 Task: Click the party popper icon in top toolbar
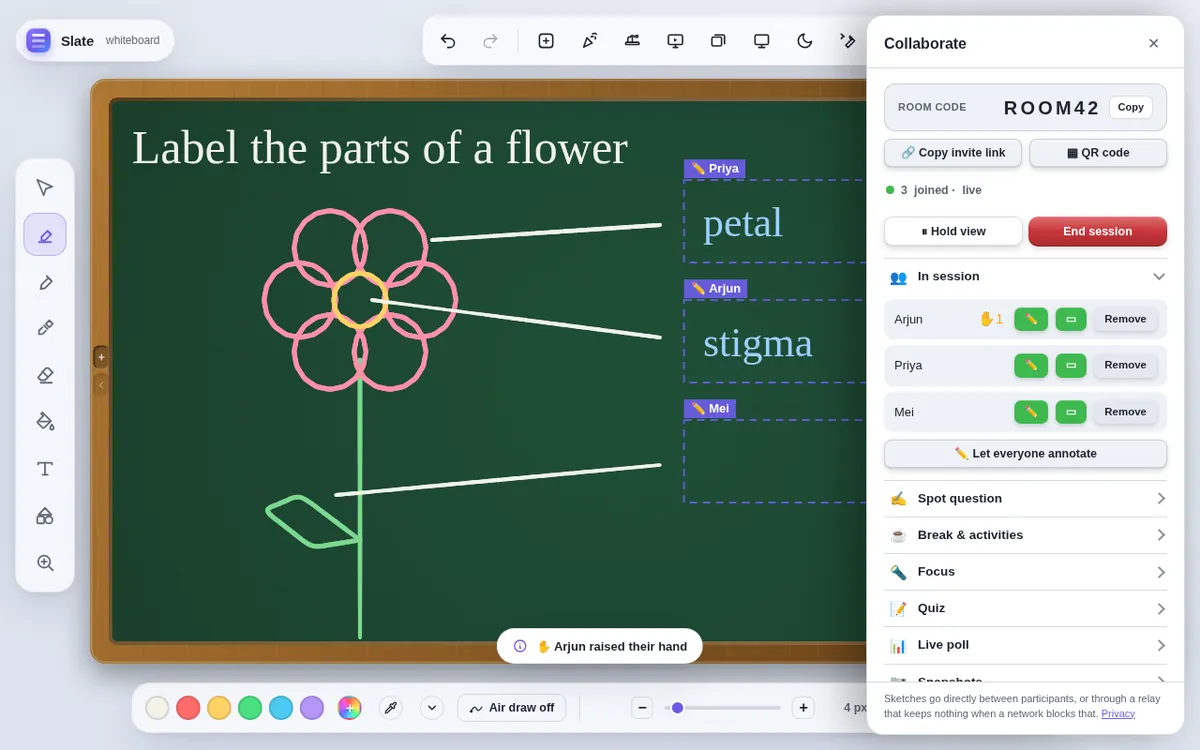coord(590,41)
